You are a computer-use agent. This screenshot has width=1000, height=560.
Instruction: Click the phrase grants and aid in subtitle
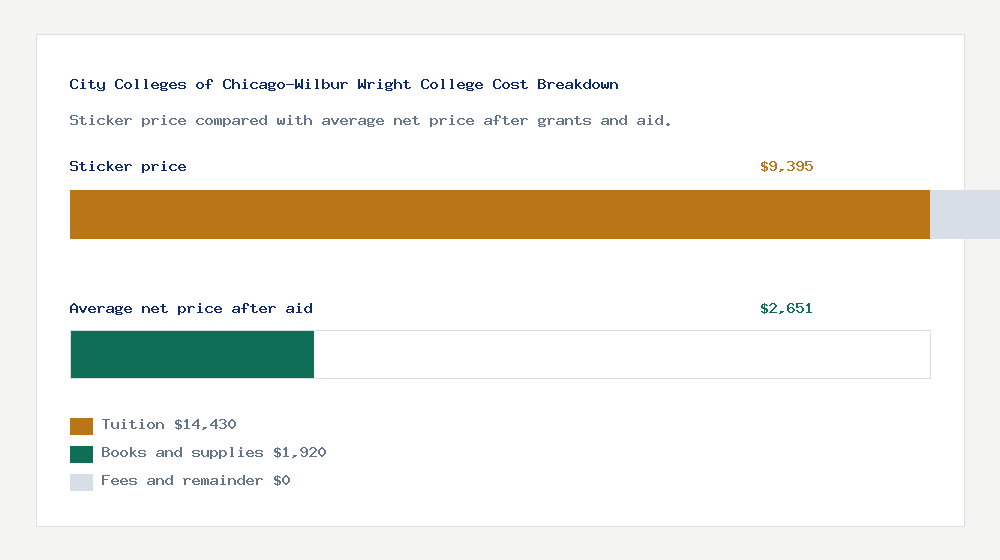602,121
